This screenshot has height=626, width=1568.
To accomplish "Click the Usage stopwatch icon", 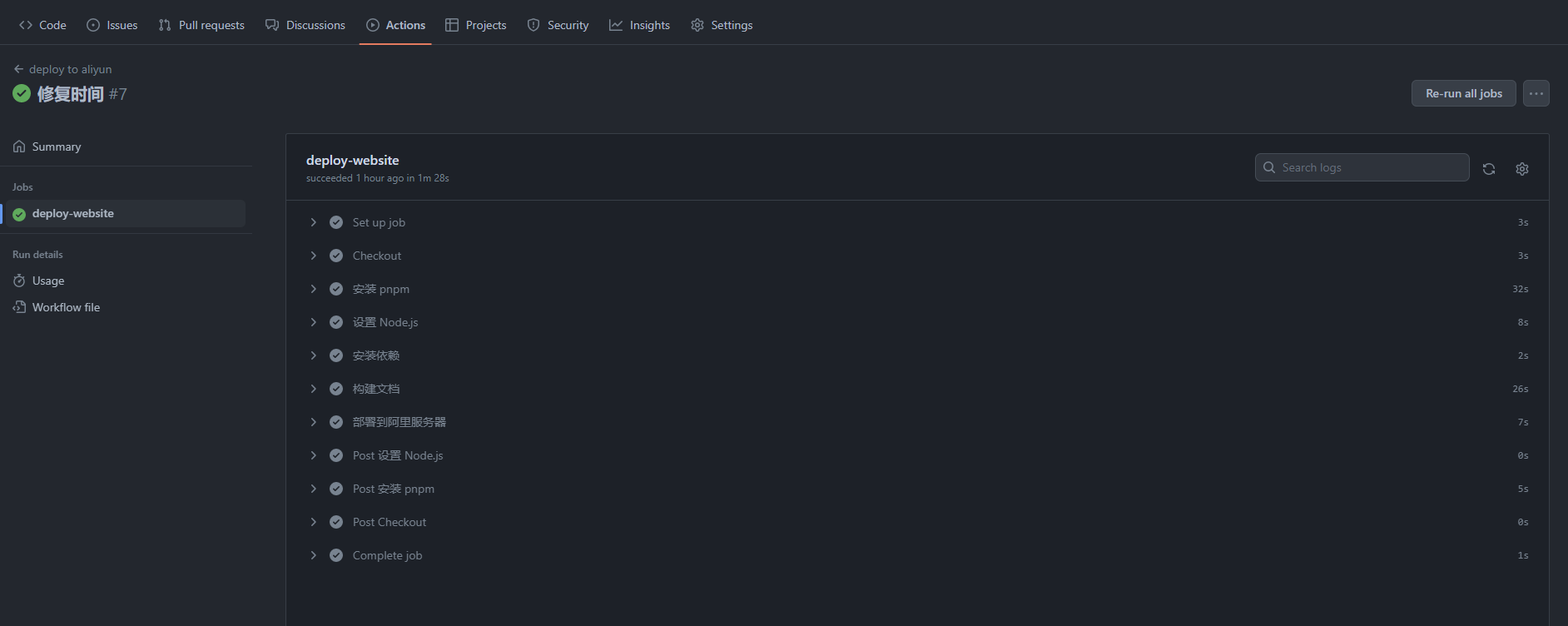I will [x=19, y=281].
